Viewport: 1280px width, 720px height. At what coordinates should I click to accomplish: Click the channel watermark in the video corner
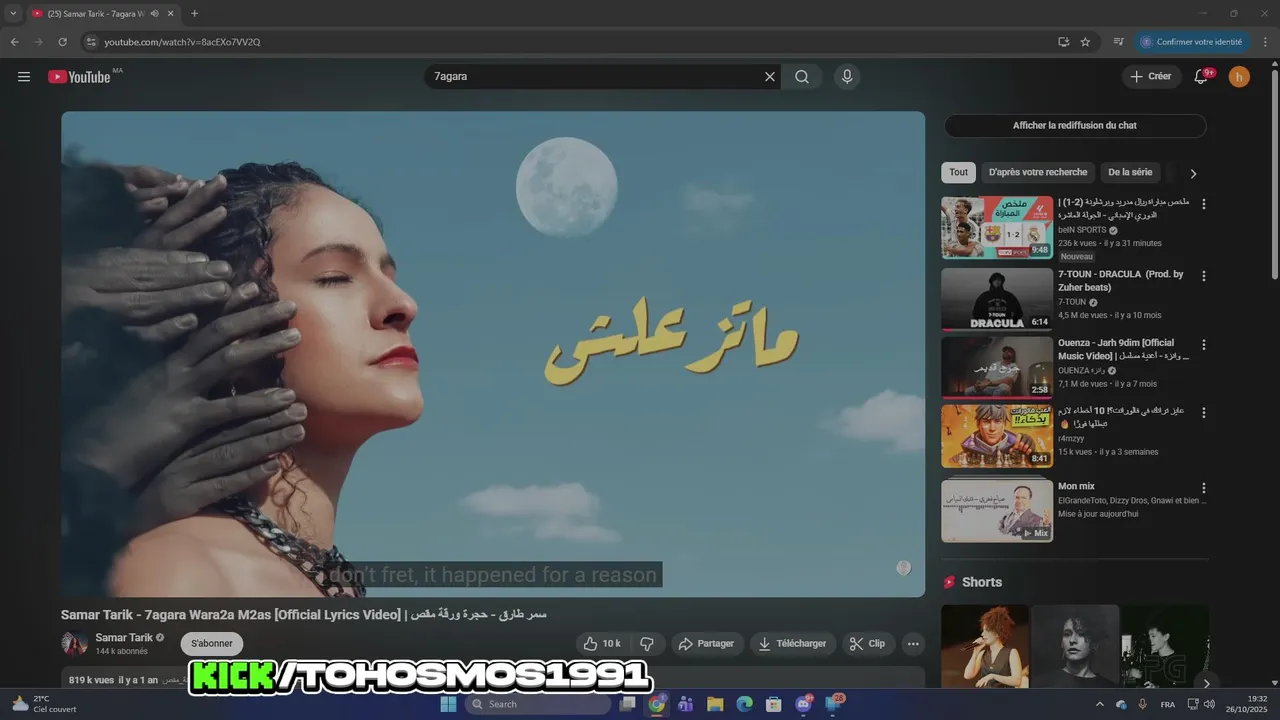(x=904, y=568)
